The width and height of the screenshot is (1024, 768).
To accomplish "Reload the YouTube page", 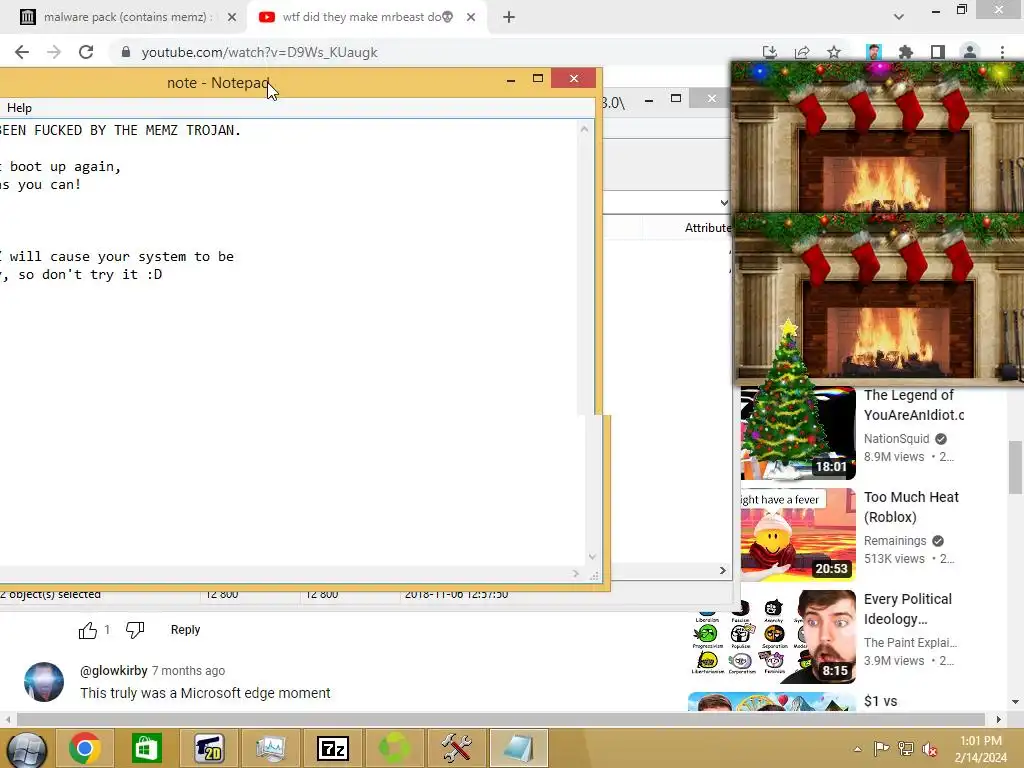I will tap(86, 52).
